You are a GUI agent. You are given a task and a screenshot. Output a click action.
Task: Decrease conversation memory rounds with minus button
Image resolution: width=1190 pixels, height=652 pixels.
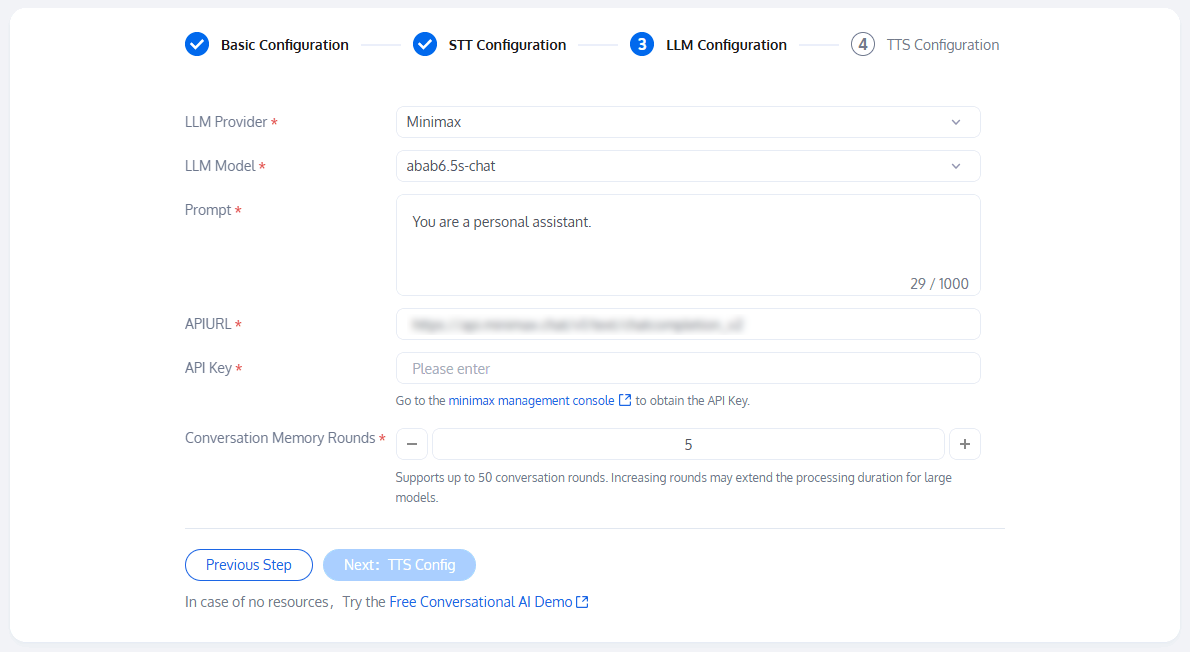412,444
